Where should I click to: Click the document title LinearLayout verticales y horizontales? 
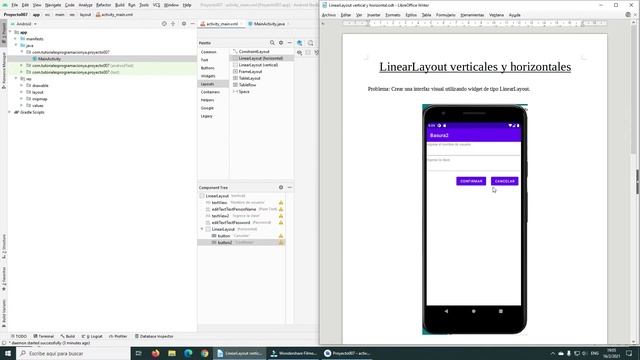click(475, 67)
